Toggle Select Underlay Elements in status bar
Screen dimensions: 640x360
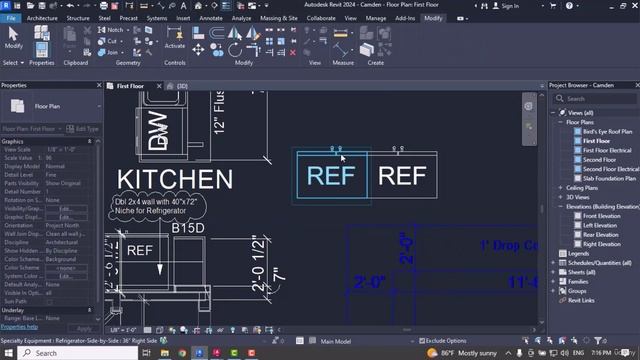point(538,340)
